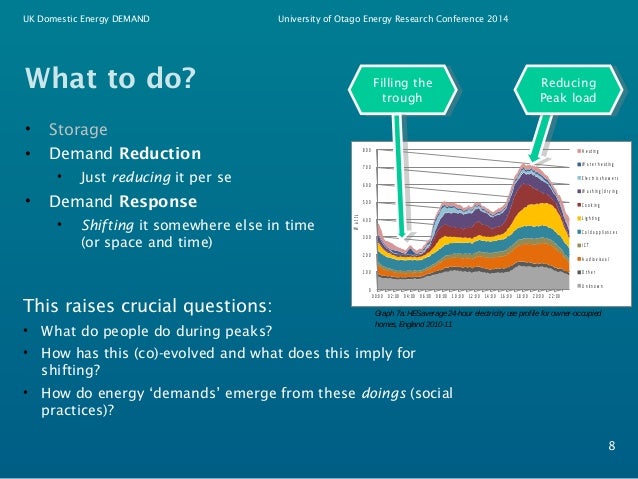
Task: Click 'University of Otago Energy Research Conference 2014' header
Action: 393,19
